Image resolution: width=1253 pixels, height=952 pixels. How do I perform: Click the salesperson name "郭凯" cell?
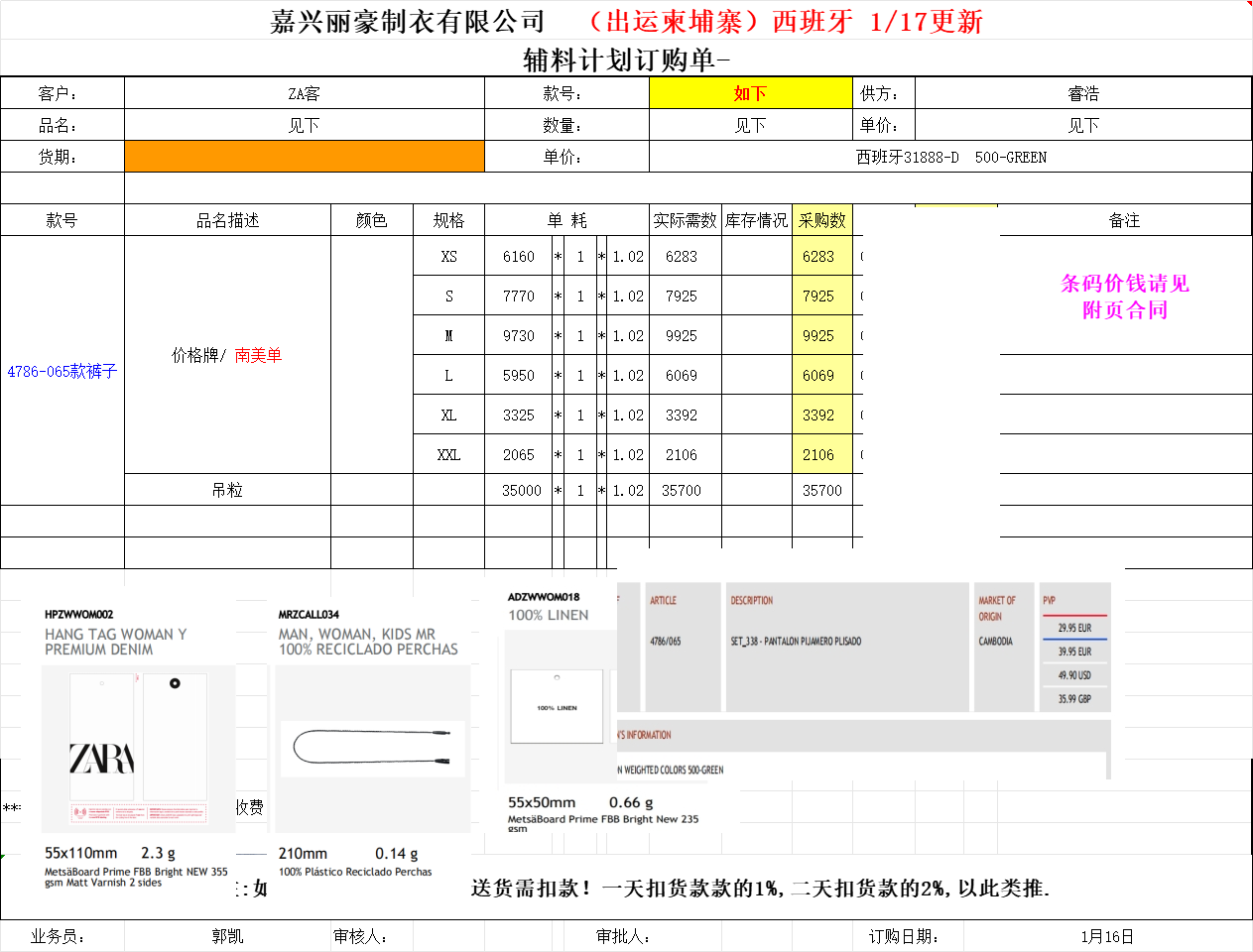pos(227,936)
